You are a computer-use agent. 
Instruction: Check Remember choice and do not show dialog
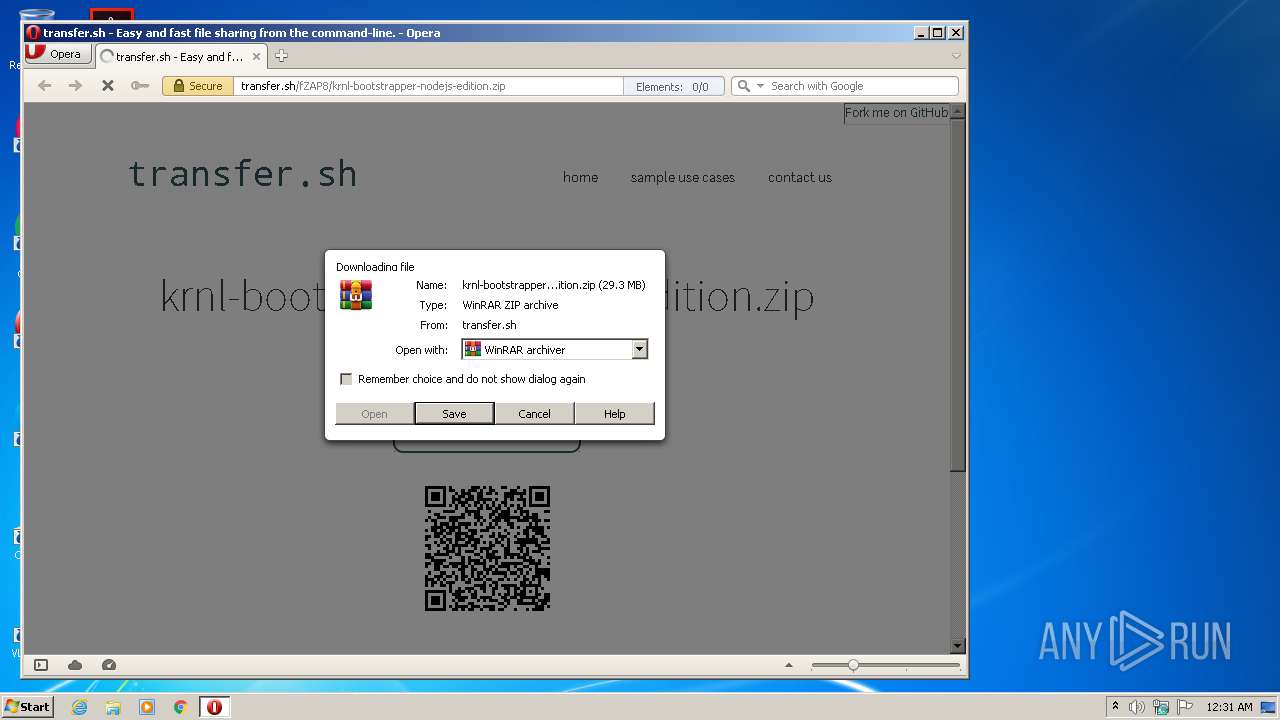346,379
